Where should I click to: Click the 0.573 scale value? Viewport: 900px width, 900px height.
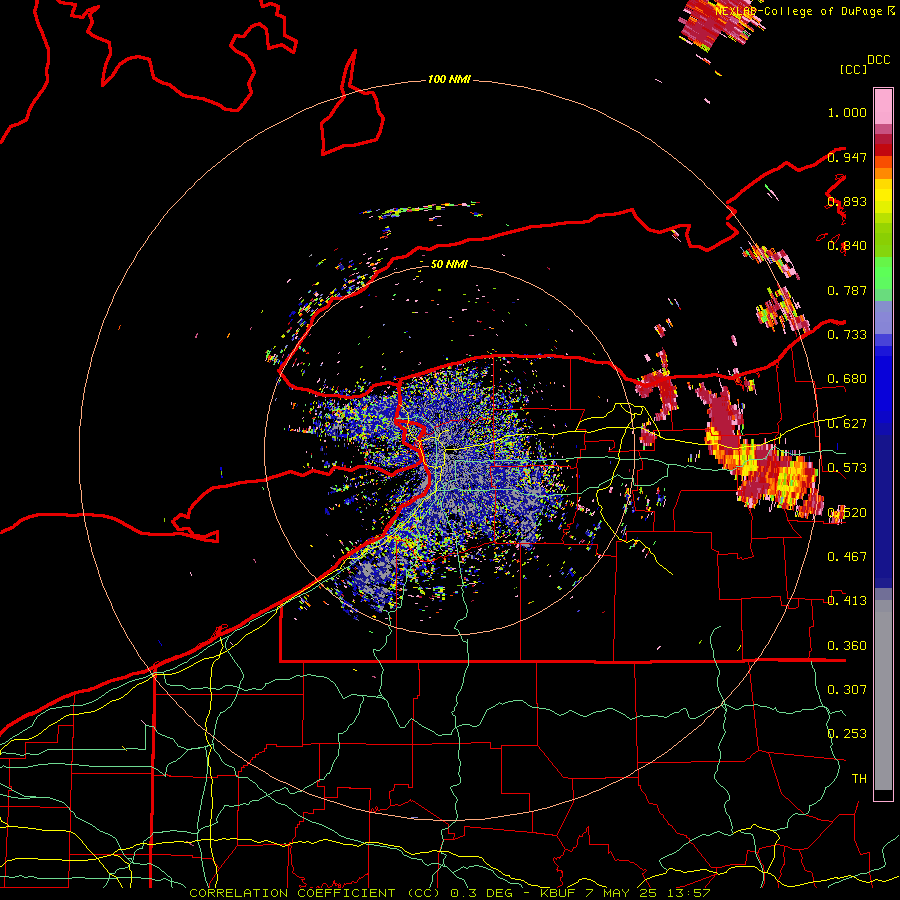coord(847,468)
